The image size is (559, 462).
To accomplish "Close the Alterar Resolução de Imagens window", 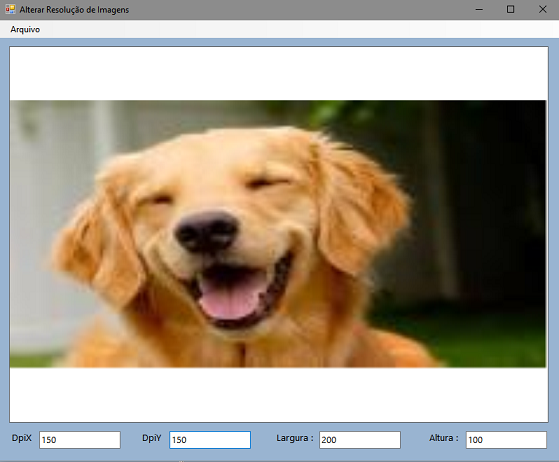I will click(x=543, y=10).
